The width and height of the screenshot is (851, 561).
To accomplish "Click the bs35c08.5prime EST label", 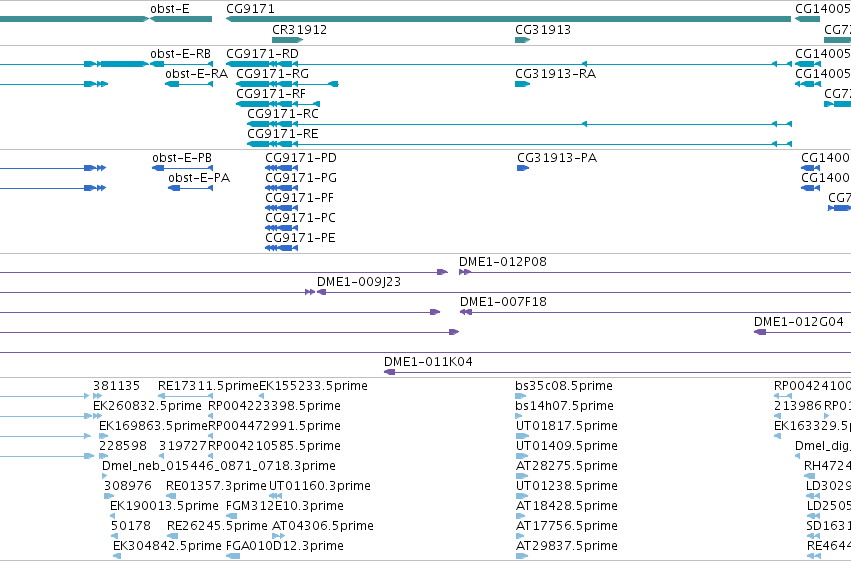I will [x=564, y=386].
